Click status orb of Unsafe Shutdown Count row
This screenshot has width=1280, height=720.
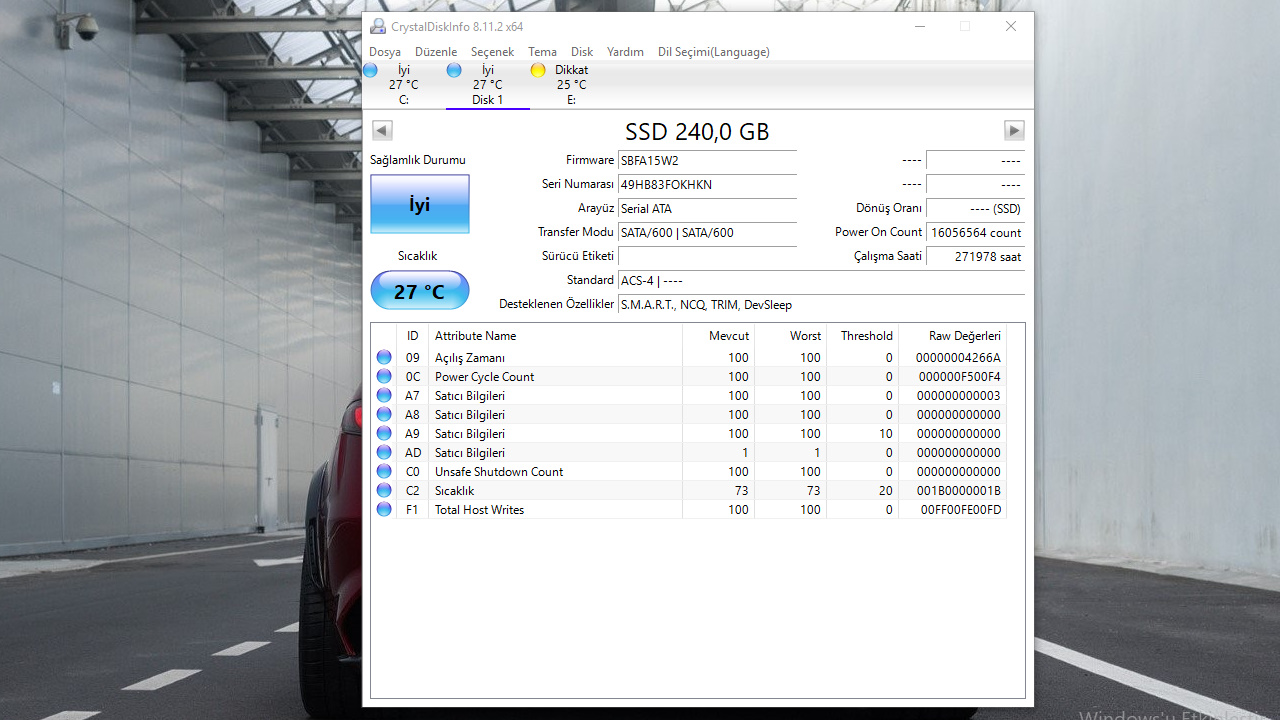384,472
